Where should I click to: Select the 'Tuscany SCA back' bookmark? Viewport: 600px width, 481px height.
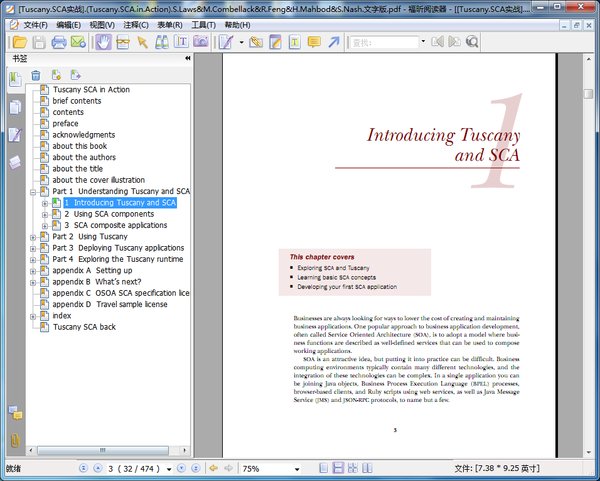coord(84,327)
